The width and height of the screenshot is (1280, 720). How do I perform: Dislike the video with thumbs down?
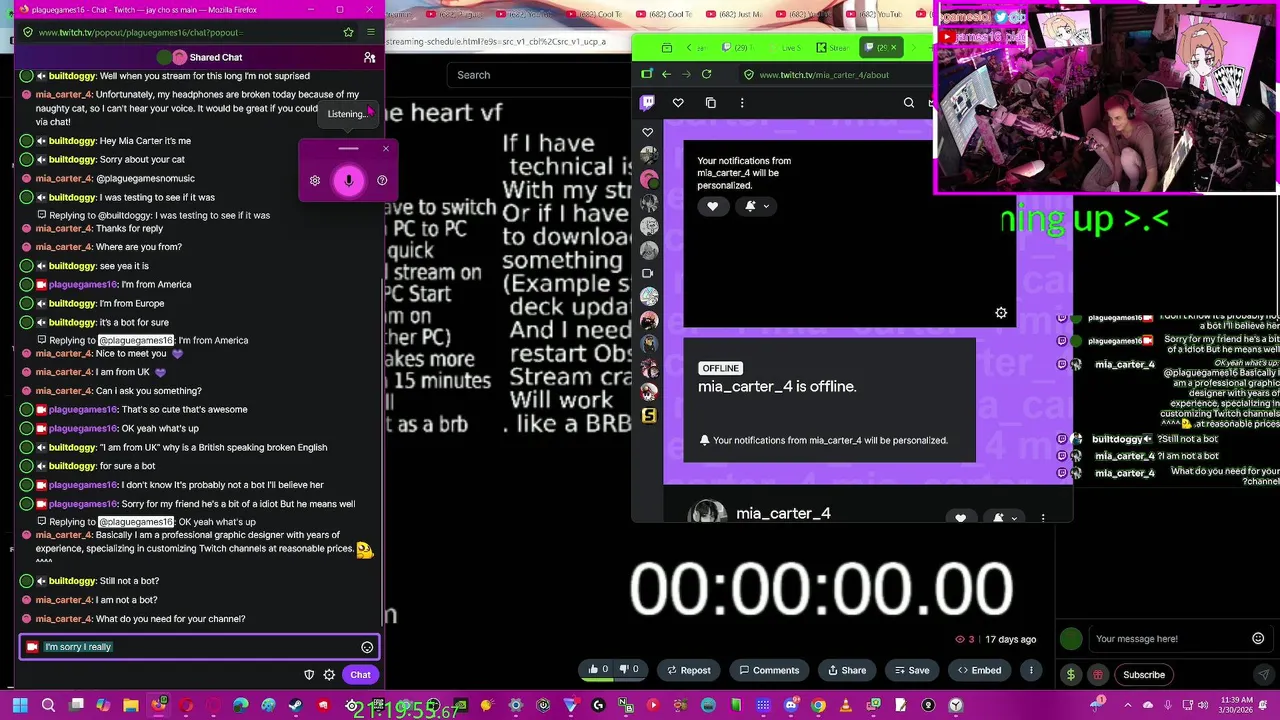pyautogui.click(x=630, y=670)
